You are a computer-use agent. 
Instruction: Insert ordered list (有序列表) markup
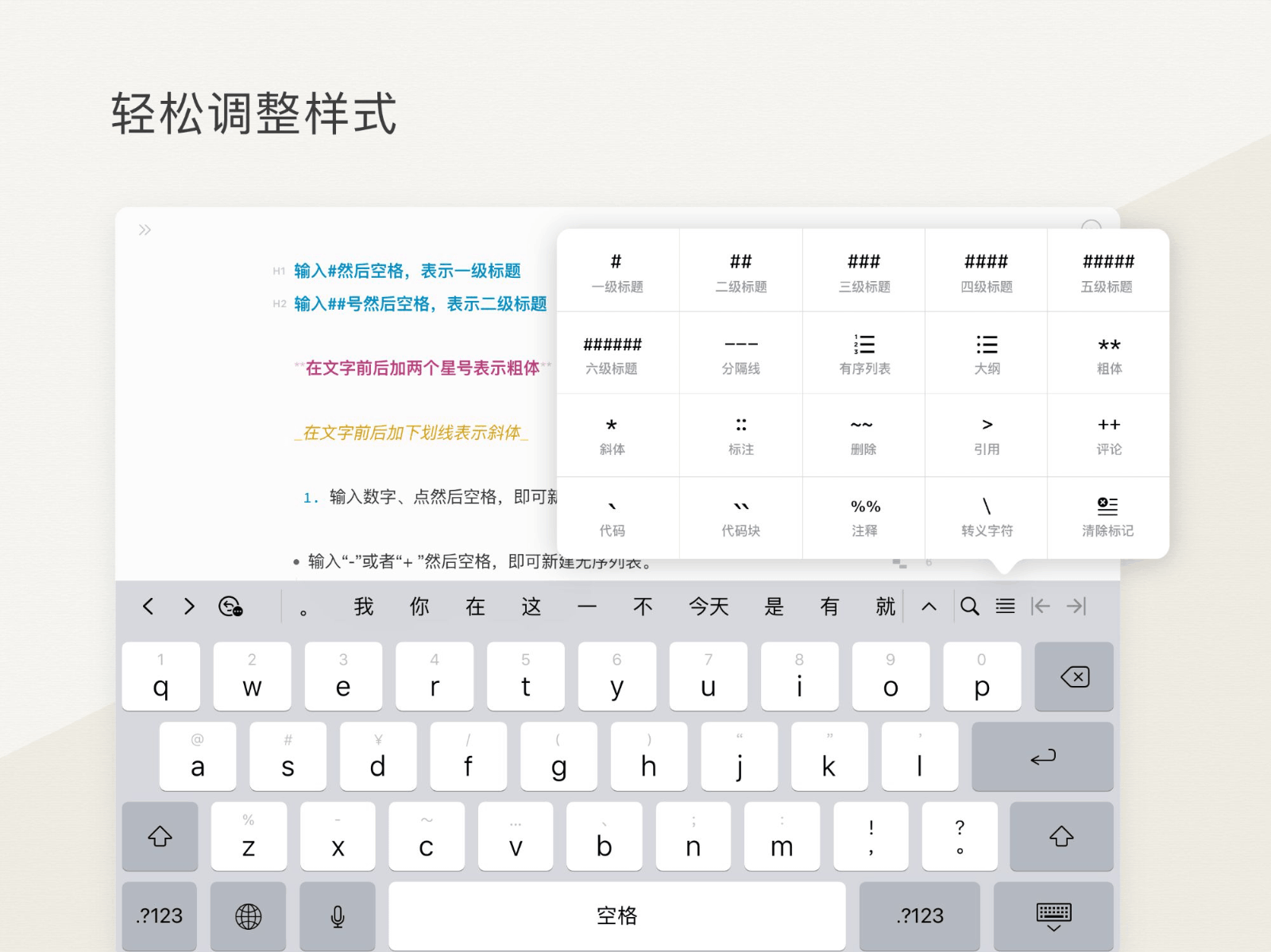click(x=863, y=353)
